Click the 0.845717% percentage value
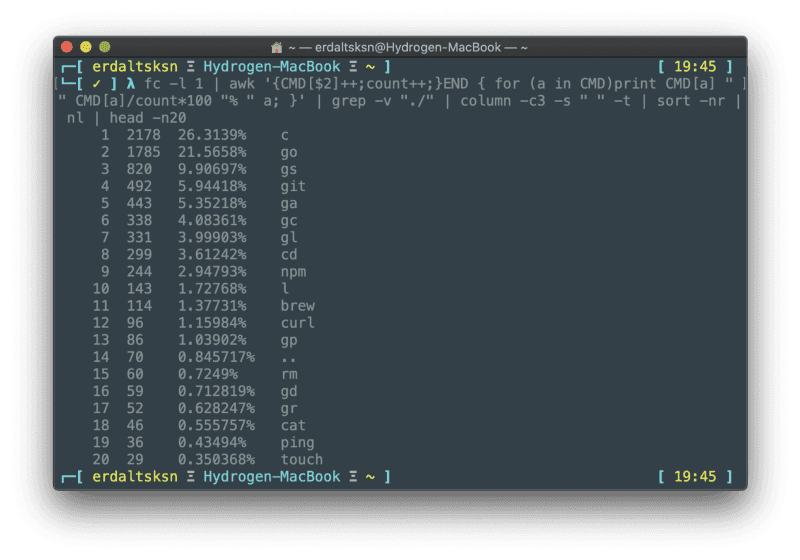 click(216, 357)
